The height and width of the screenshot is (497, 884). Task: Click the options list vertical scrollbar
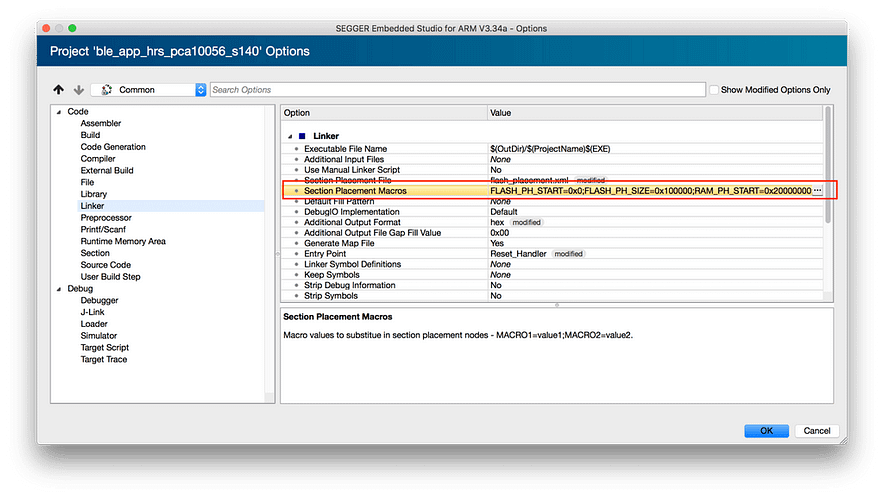(x=828, y=165)
